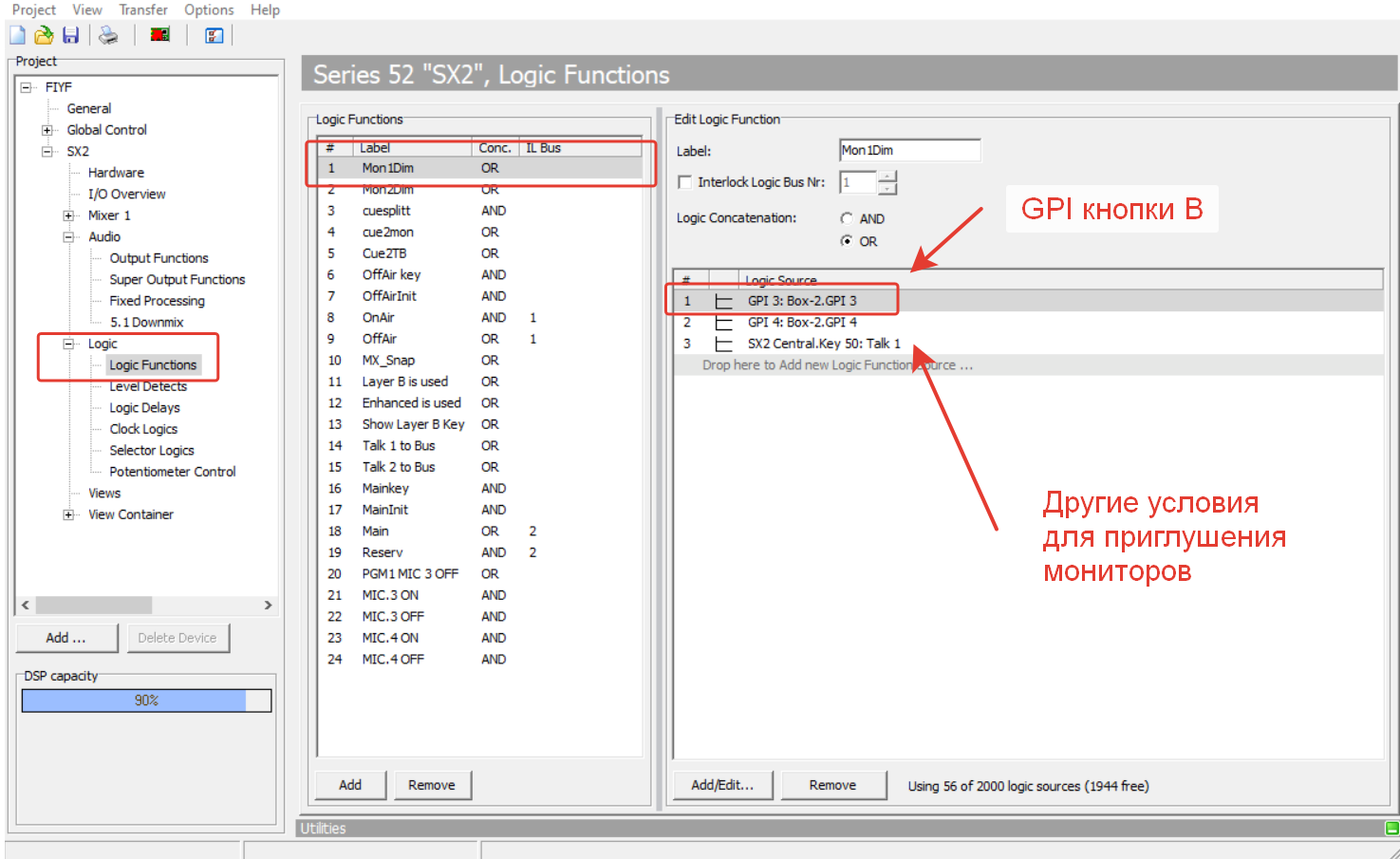
Task: Click the Label input field
Action: (909, 150)
